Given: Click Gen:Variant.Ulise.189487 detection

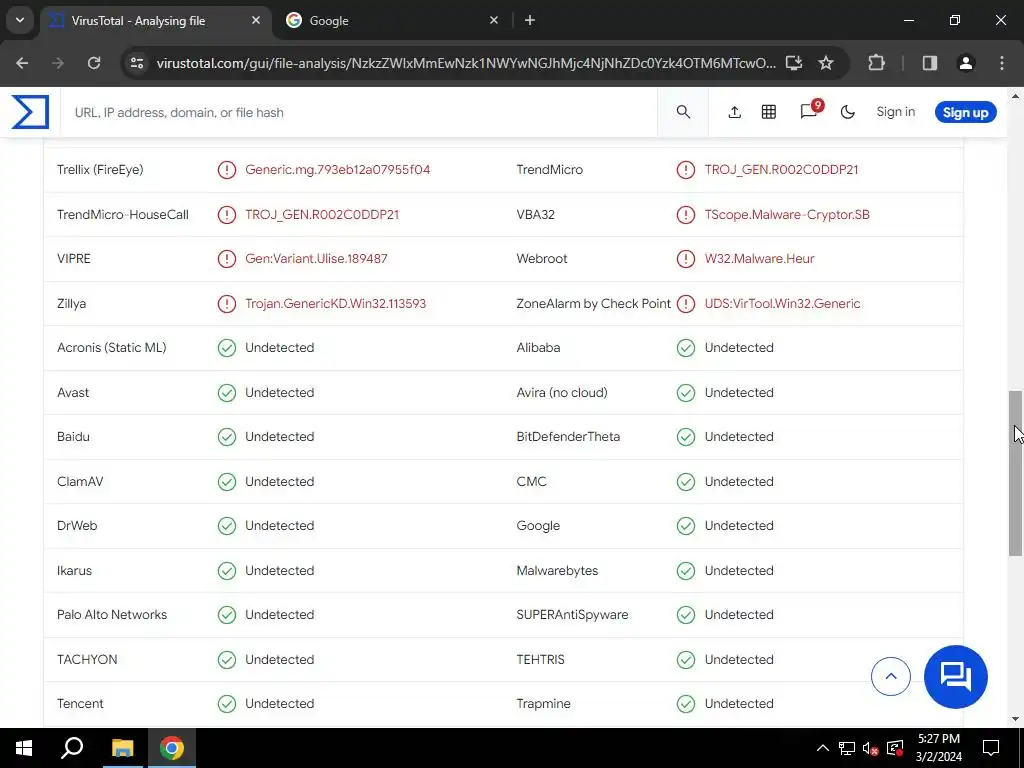Looking at the screenshot, I should [x=316, y=259].
